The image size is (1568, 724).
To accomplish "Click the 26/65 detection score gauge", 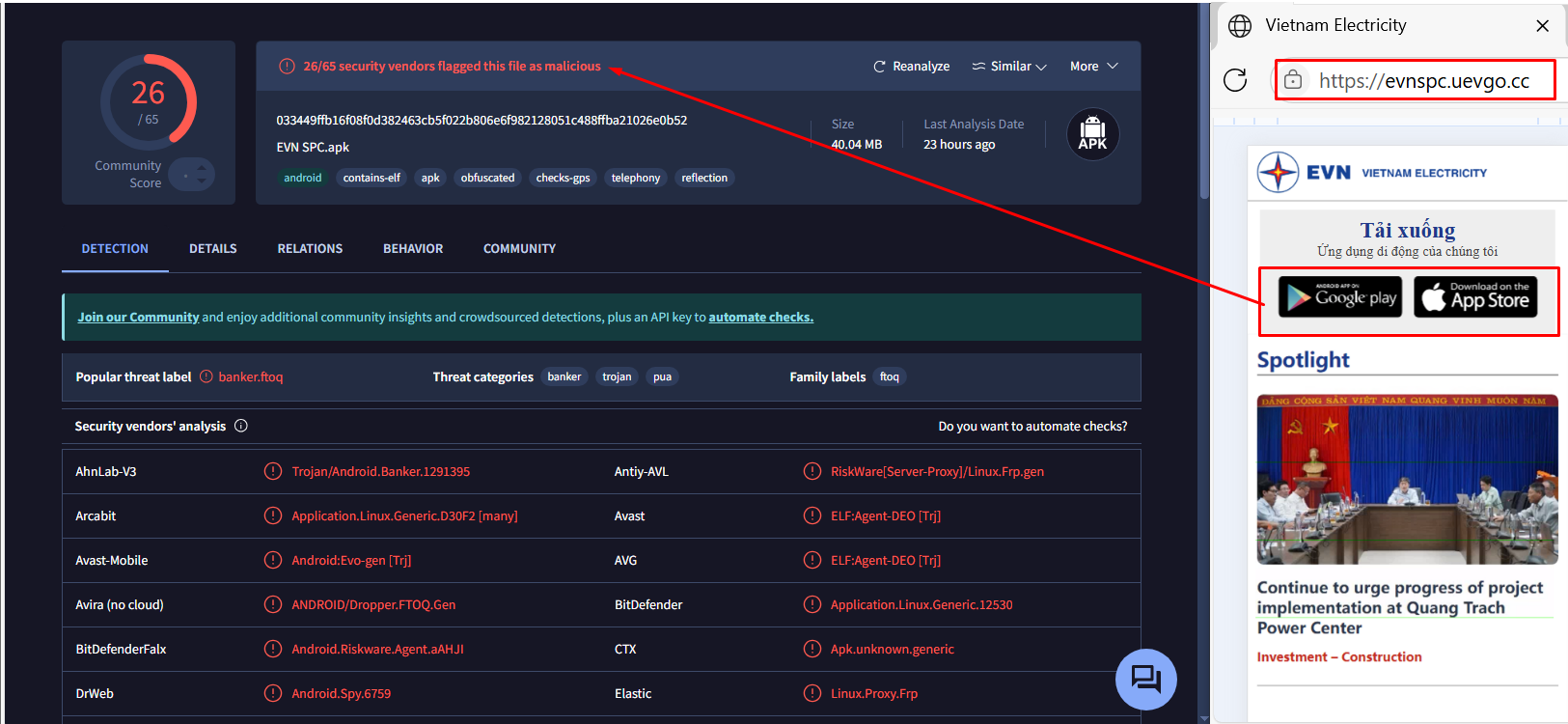I will [x=148, y=102].
